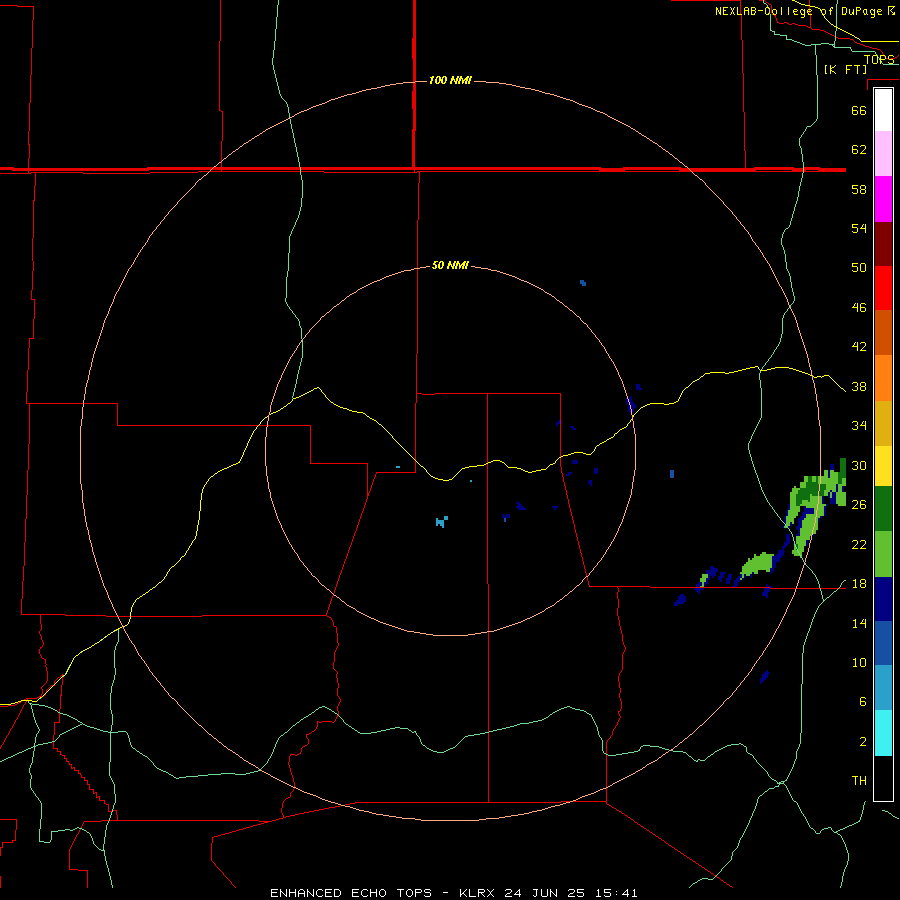This screenshot has height=900, width=900.
Task: Click the gold legend swatch near 34
Action: (883, 423)
